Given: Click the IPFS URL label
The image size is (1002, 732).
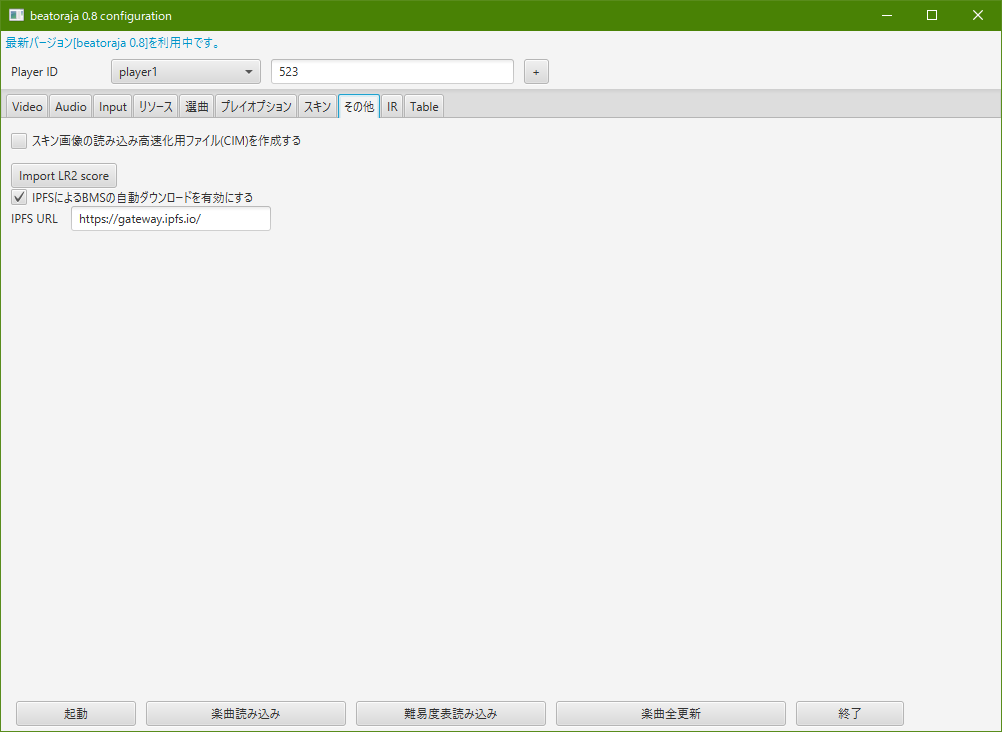Looking at the screenshot, I should point(35,219).
